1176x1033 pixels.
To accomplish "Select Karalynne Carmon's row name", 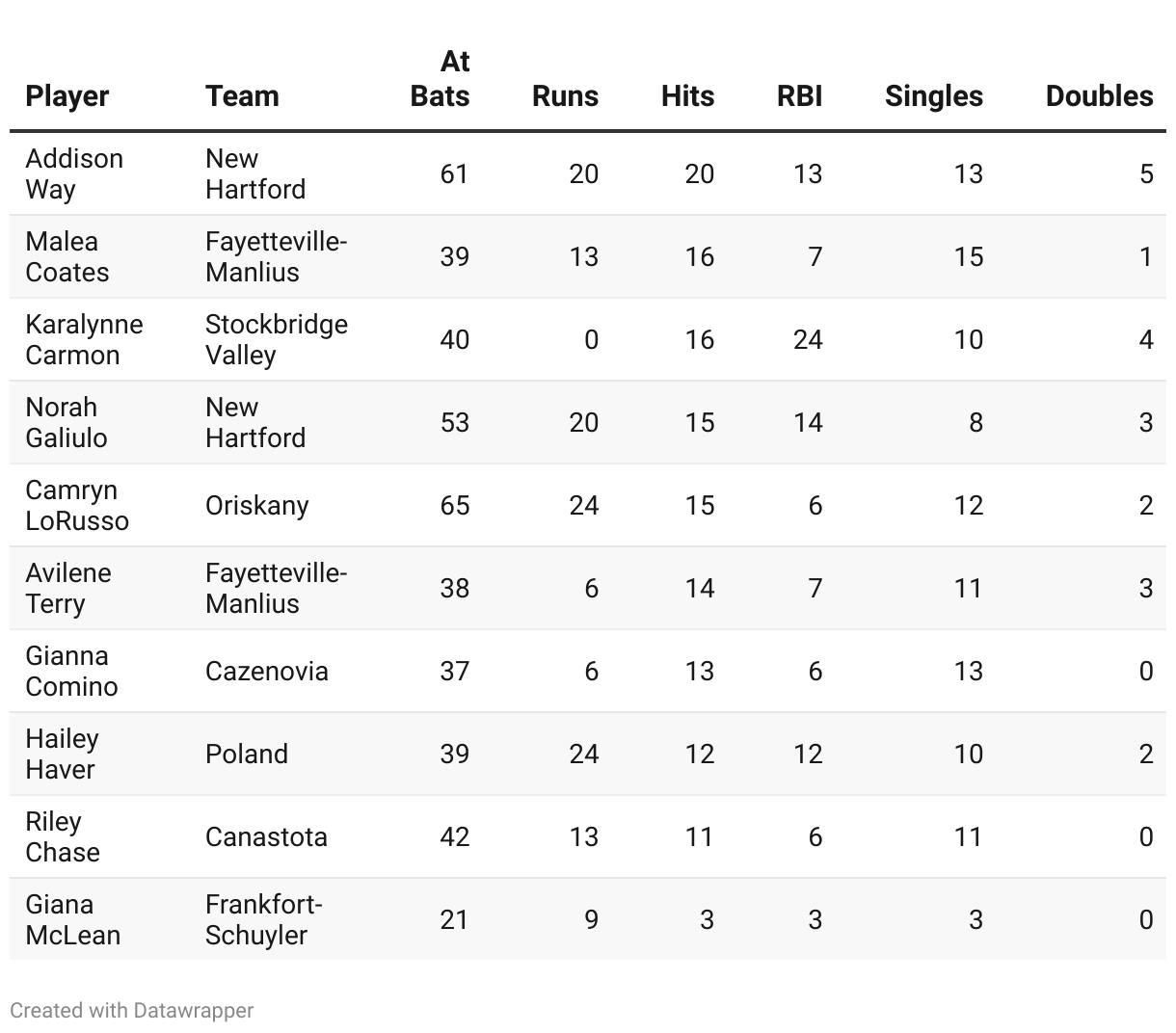I will (84, 339).
